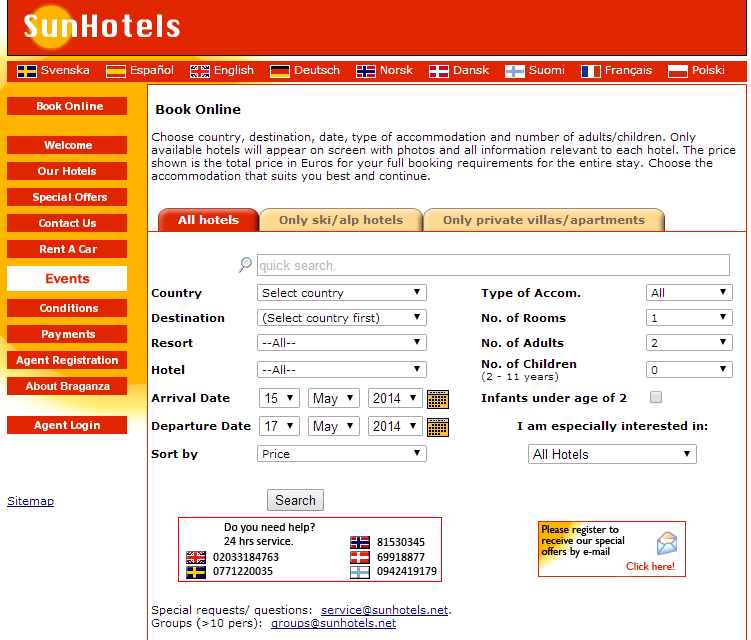
Task: Open the Sort by Price dropdown
Action: (x=341, y=454)
